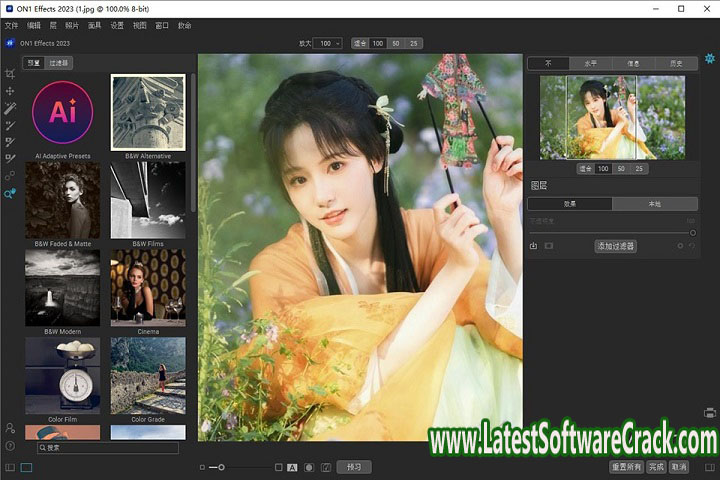Click the compare view icon in bottom bar
The width and height of the screenshot is (720, 480).
pos(326,468)
